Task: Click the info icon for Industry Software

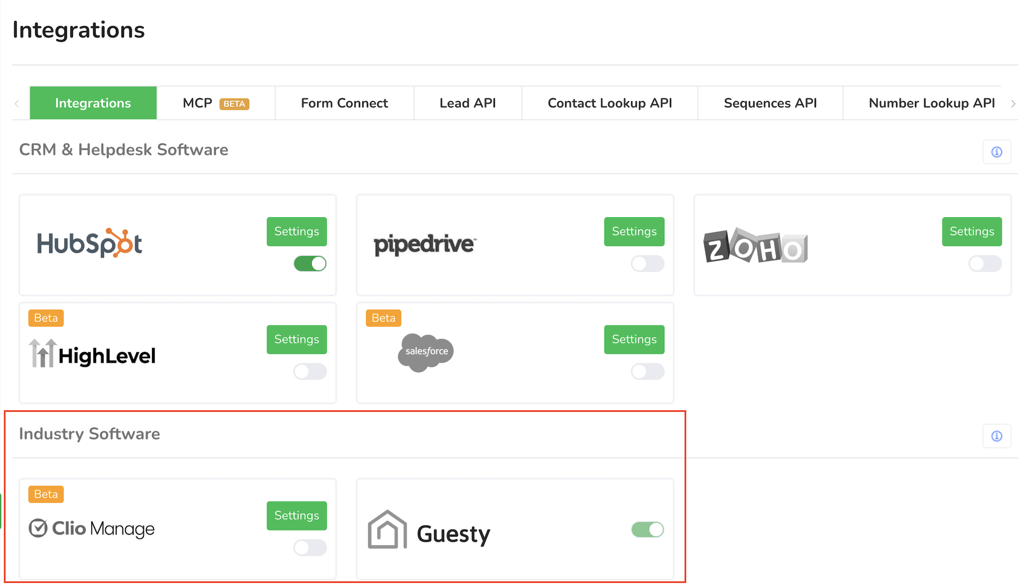Action: [x=997, y=436]
